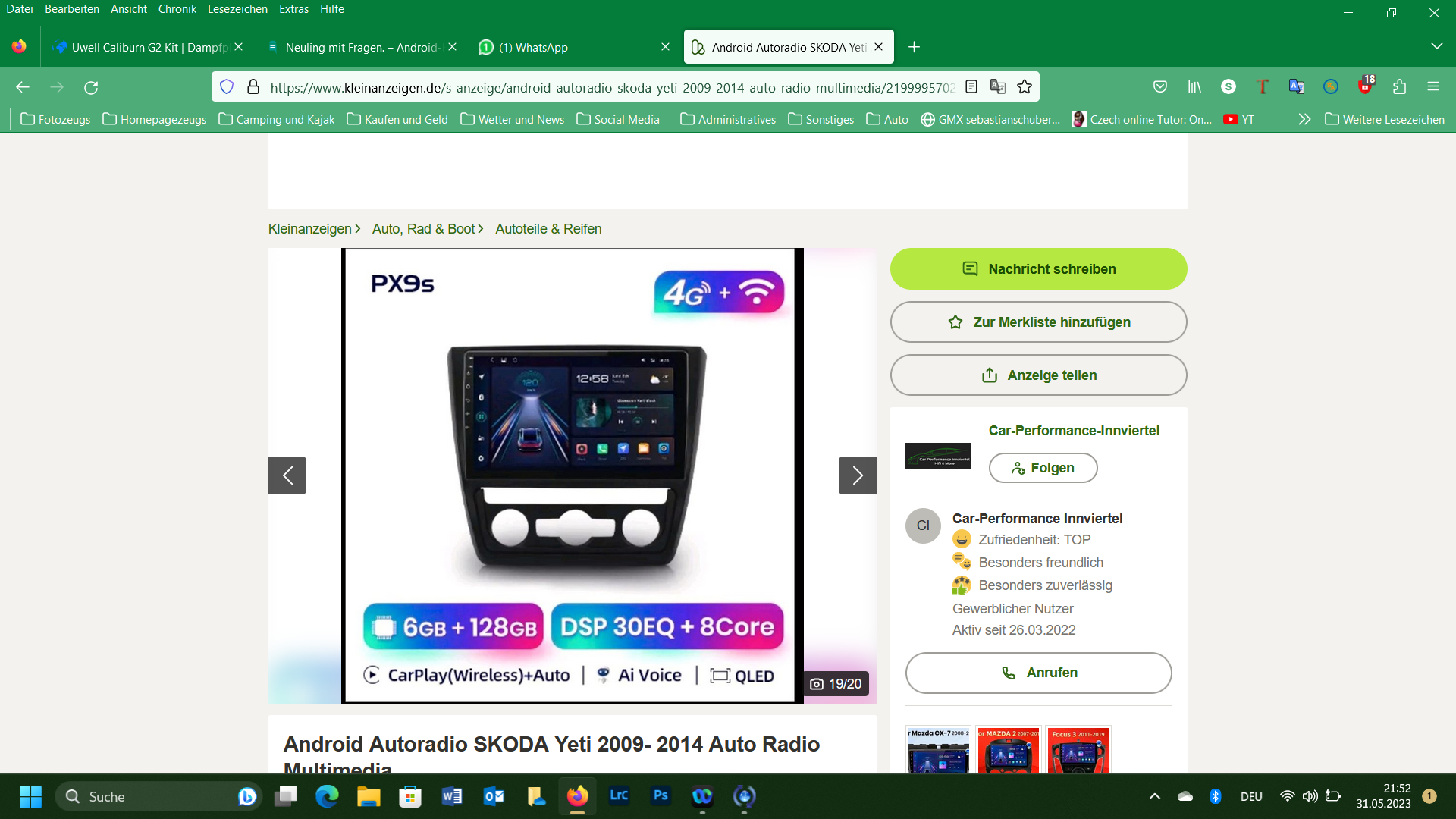The width and height of the screenshot is (1456, 819).
Task: Click Nachricht schreiben button
Action: (1038, 269)
